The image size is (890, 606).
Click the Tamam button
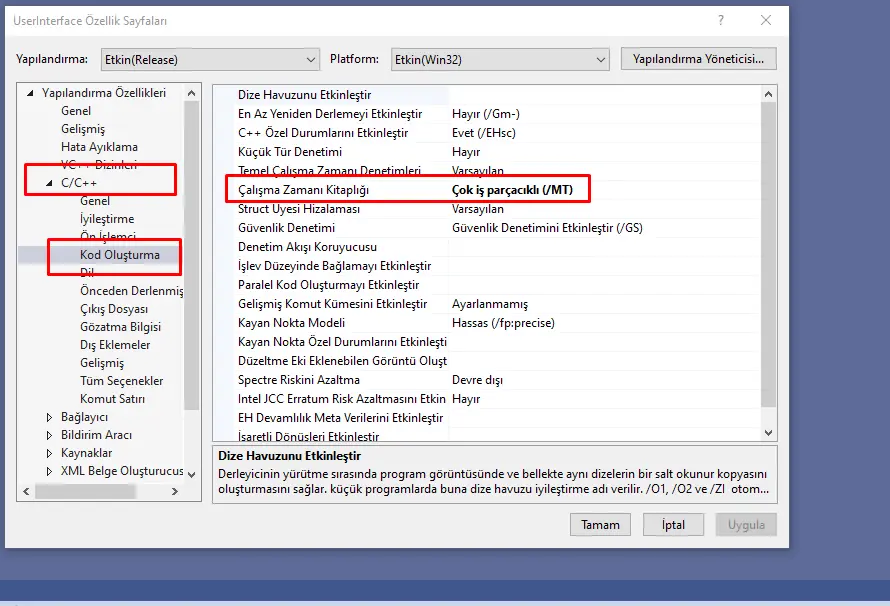(x=600, y=525)
